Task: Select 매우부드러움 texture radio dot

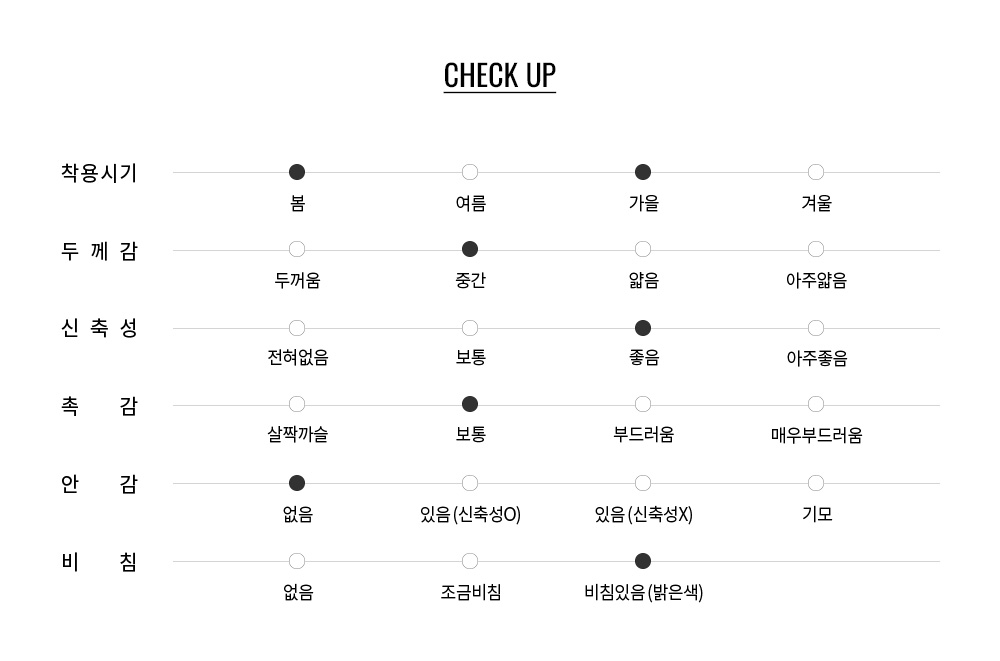Action: pos(816,404)
